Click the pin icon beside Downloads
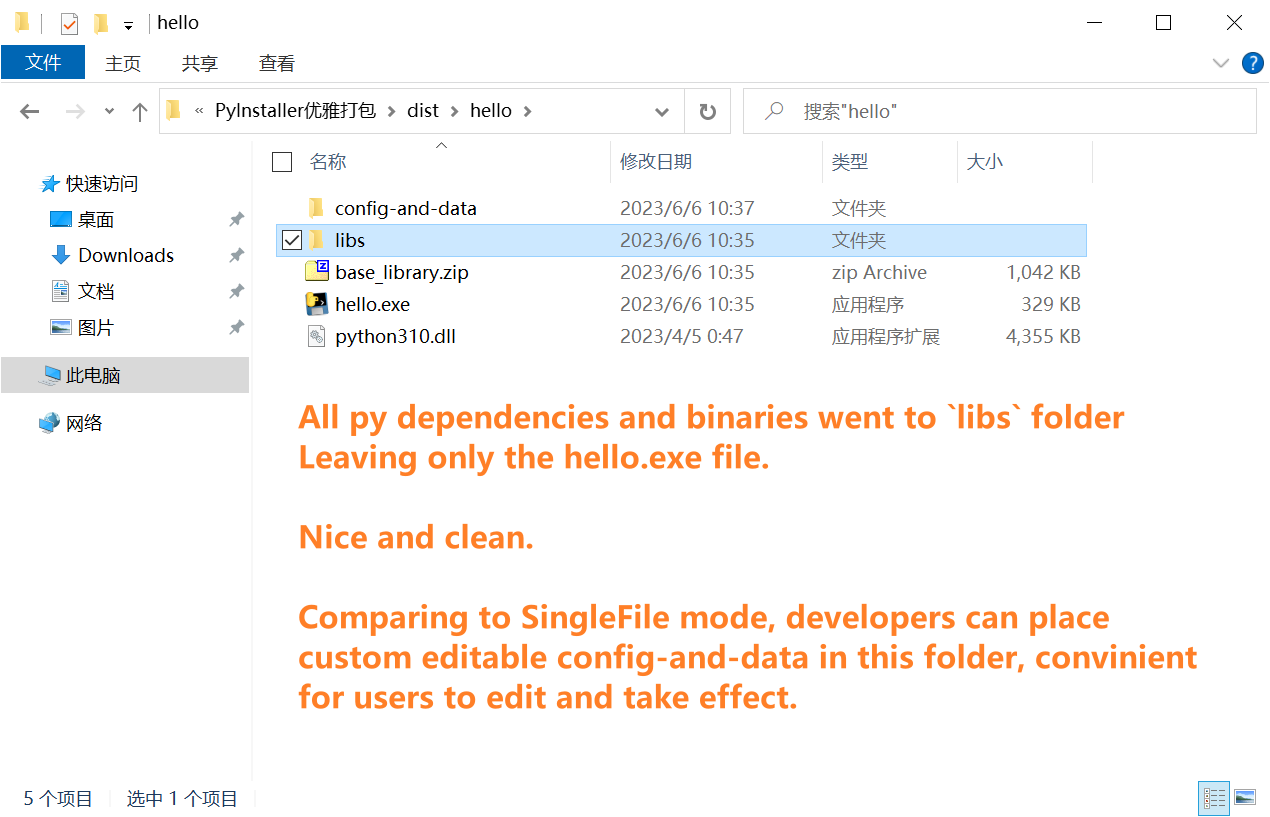 click(236, 255)
